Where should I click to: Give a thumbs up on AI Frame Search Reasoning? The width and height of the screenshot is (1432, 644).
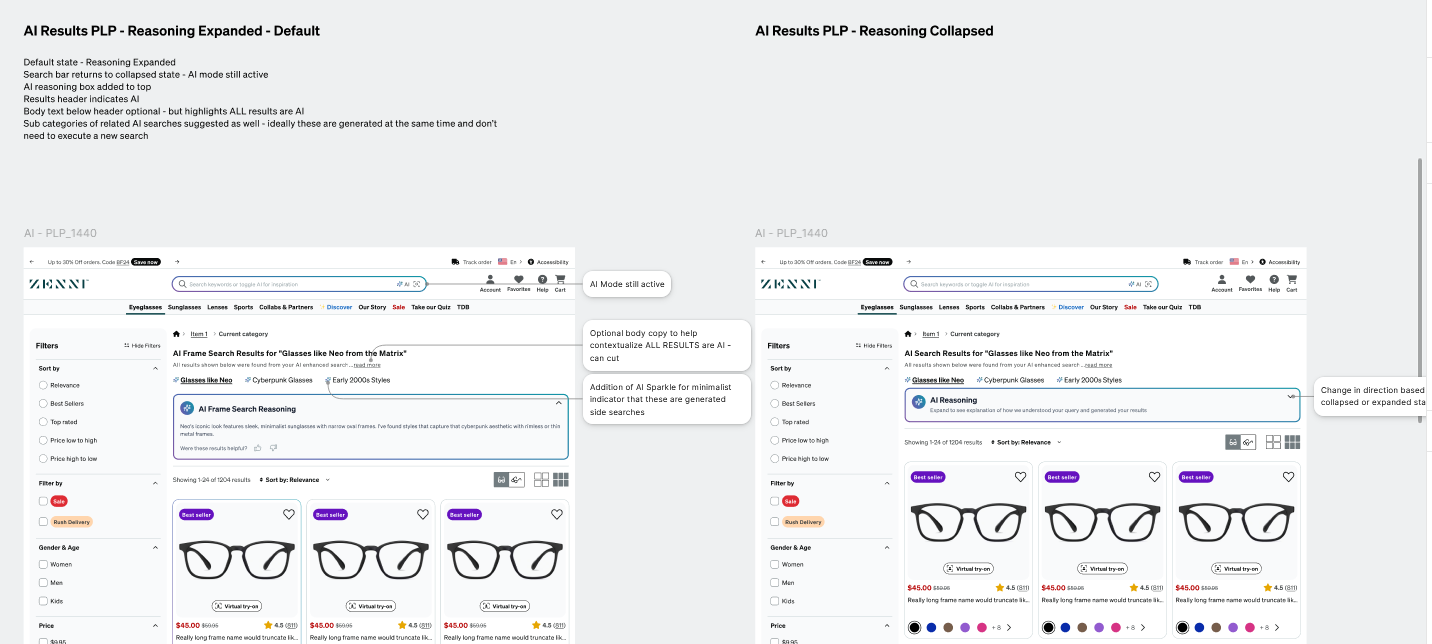point(257,448)
